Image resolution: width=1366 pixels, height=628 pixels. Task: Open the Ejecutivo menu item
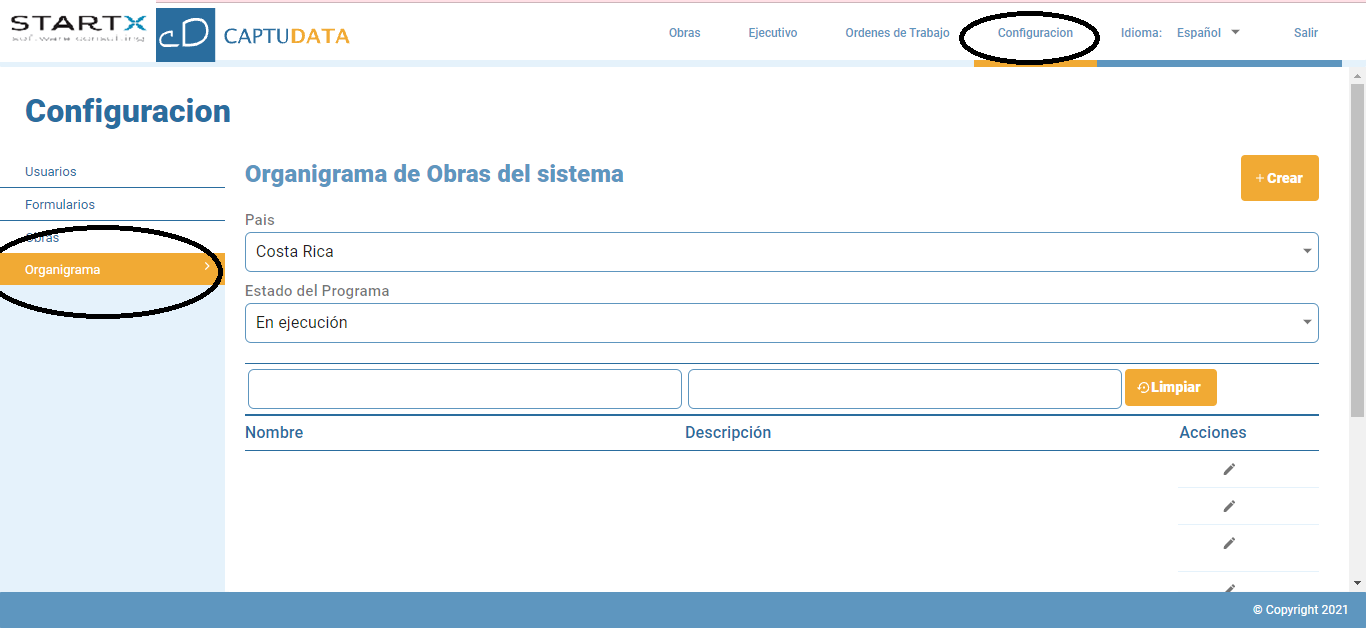tap(772, 32)
